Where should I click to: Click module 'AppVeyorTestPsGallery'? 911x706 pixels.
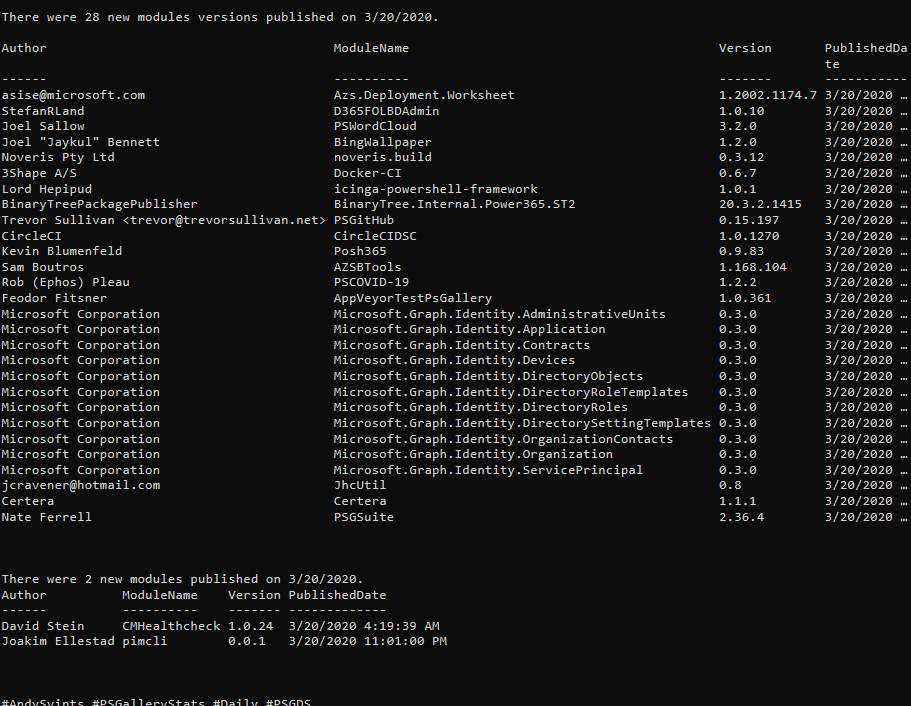(x=413, y=298)
